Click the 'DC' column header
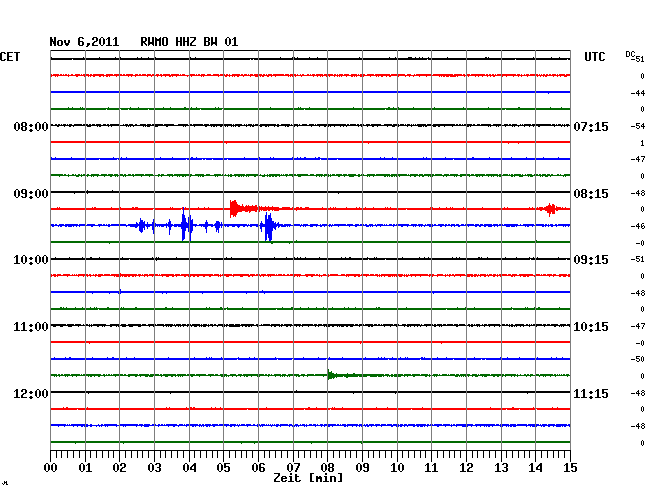This screenshot has height=494, width=650. 630,54
